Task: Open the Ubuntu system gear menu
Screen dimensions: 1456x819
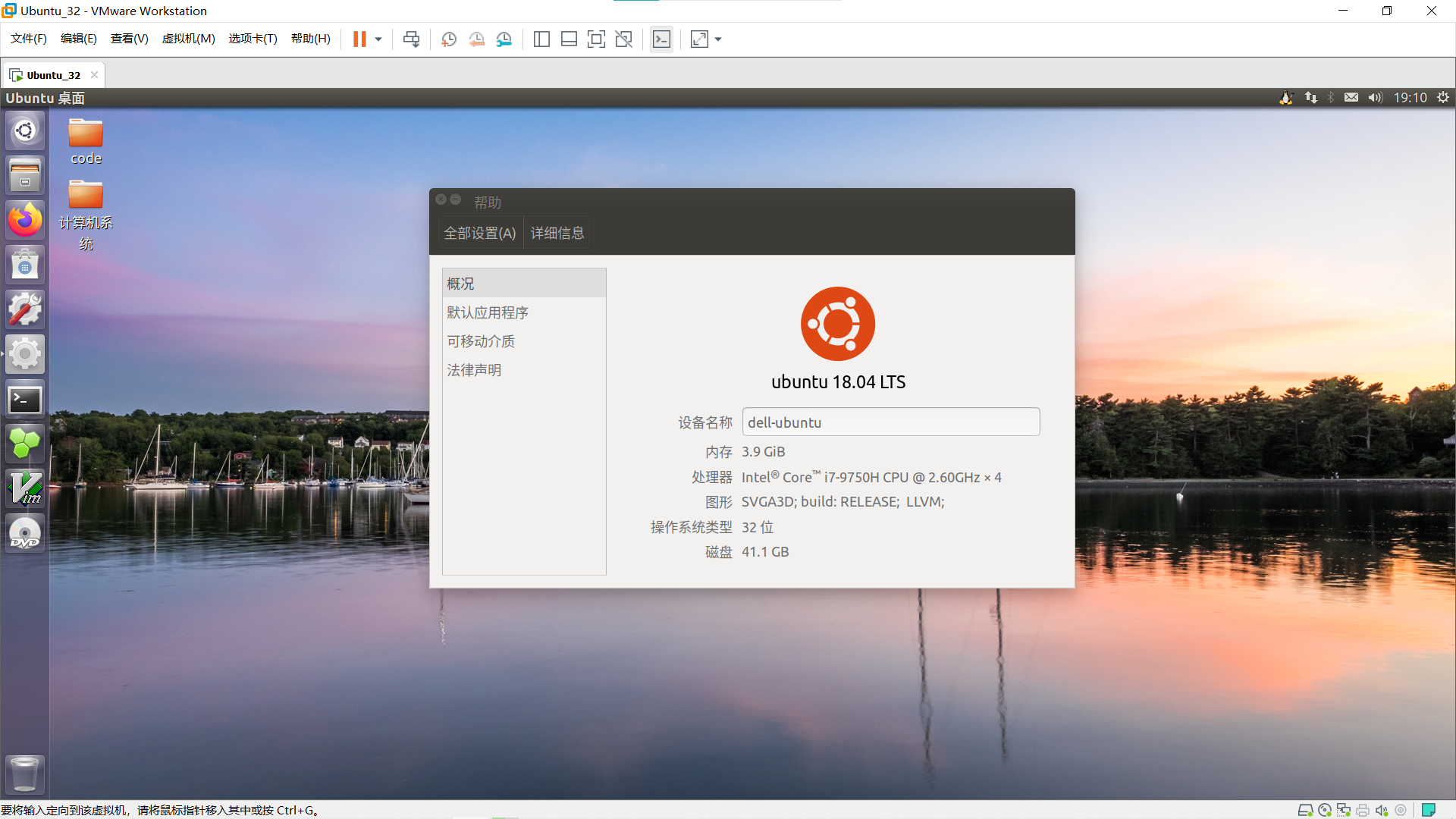Action: pos(1443,97)
